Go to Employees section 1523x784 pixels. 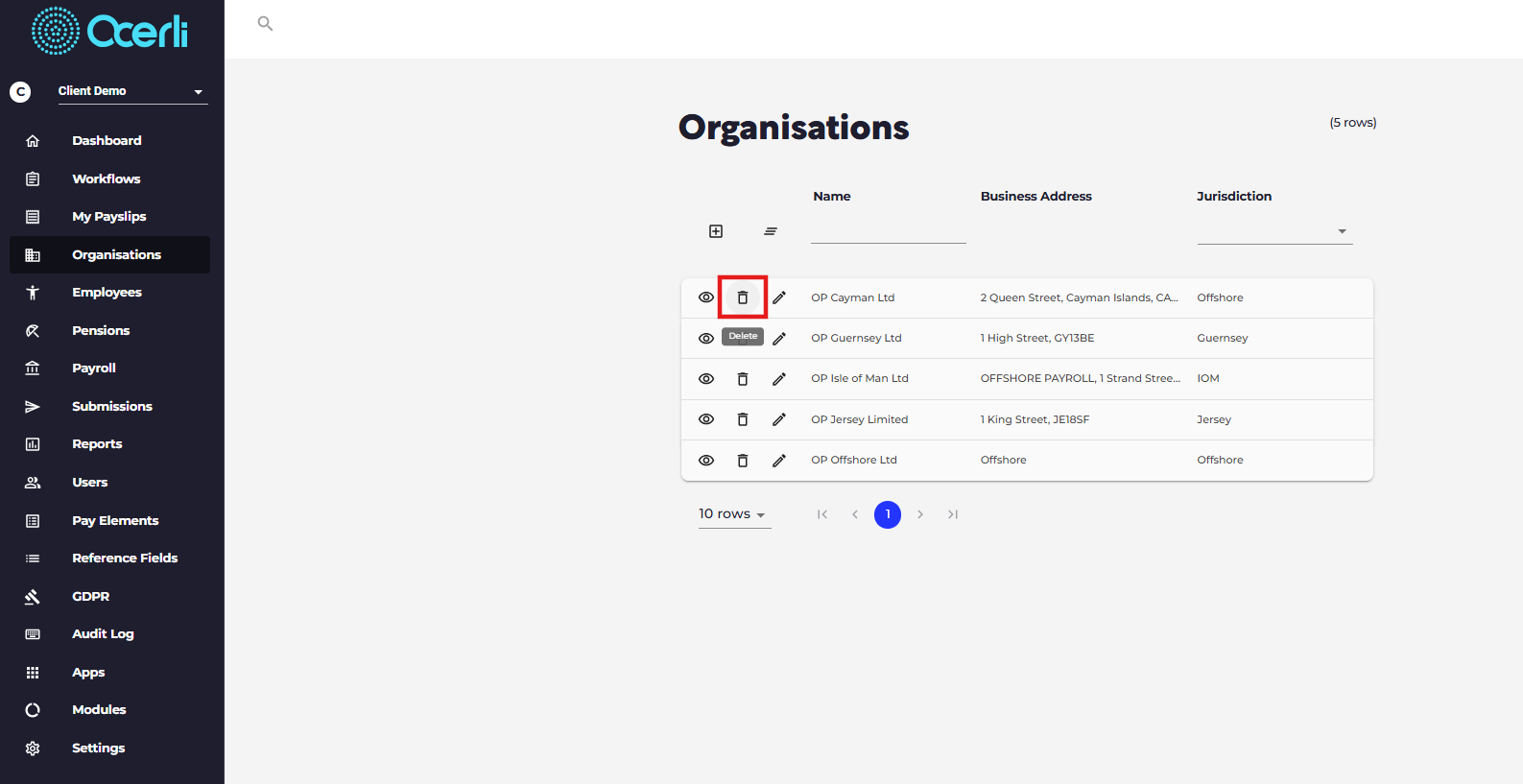109,293
